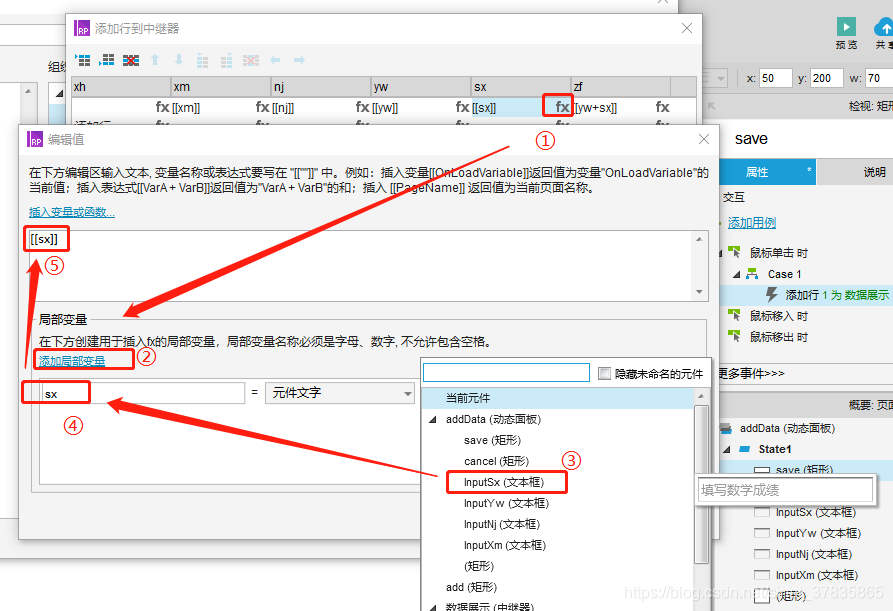Collapse the Case 1 tree node

click(736, 274)
